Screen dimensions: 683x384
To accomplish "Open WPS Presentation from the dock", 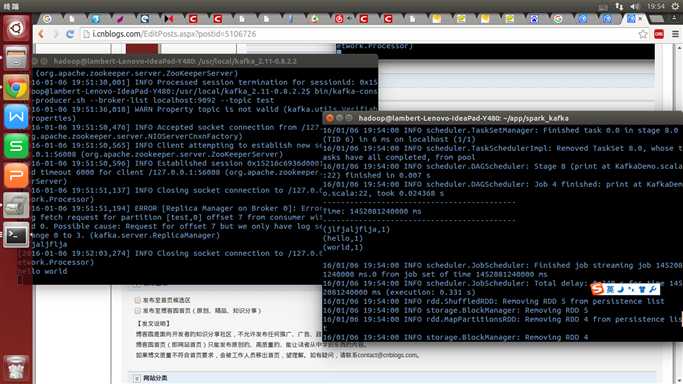I will click(16, 176).
